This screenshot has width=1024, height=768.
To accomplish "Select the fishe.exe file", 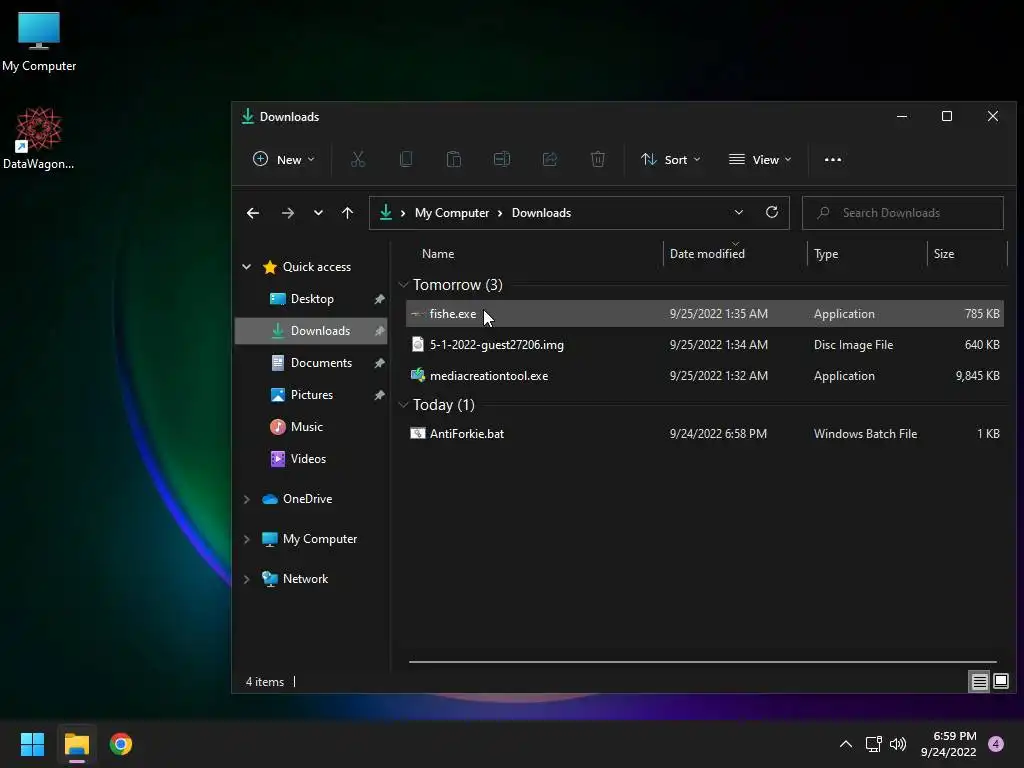I will click(x=705, y=314).
